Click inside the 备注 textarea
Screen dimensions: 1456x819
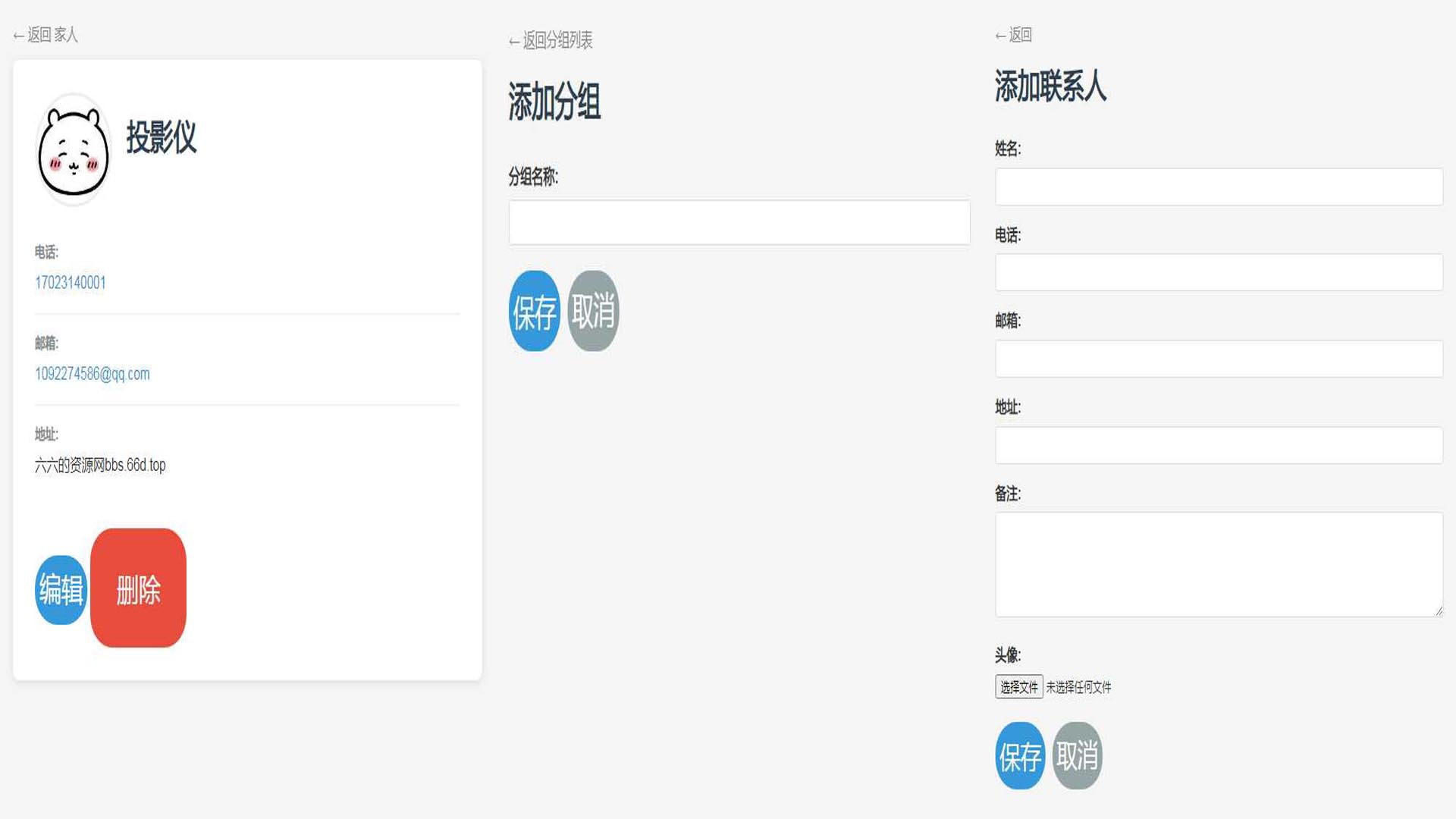tap(1218, 564)
